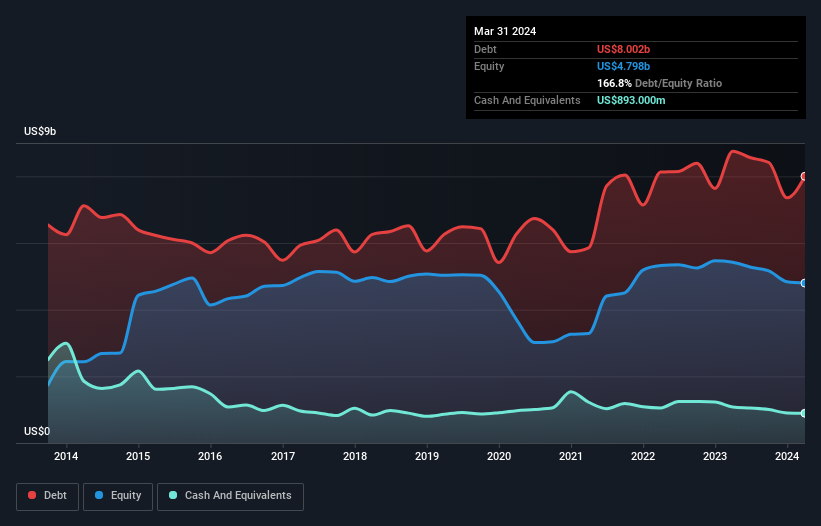Click Cash And Equivalents label in tooltip
821x526 pixels.
(x=527, y=100)
